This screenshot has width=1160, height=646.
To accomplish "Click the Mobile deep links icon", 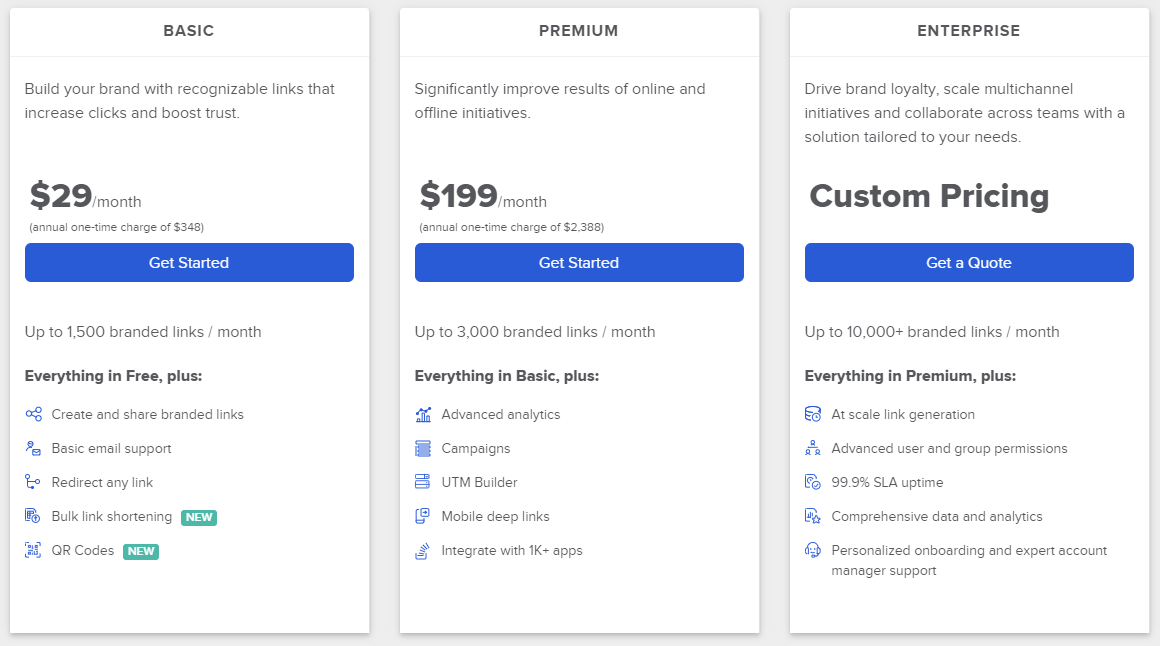I will click(x=423, y=517).
